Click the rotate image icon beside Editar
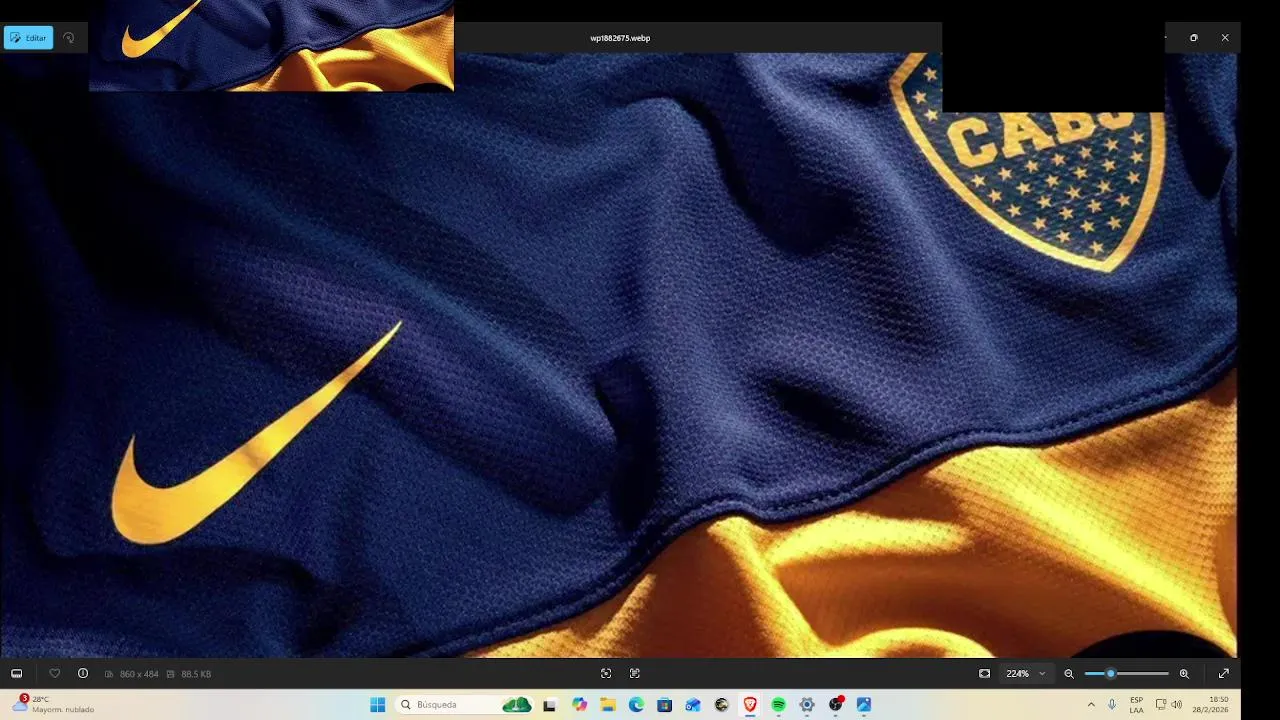 [69, 38]
